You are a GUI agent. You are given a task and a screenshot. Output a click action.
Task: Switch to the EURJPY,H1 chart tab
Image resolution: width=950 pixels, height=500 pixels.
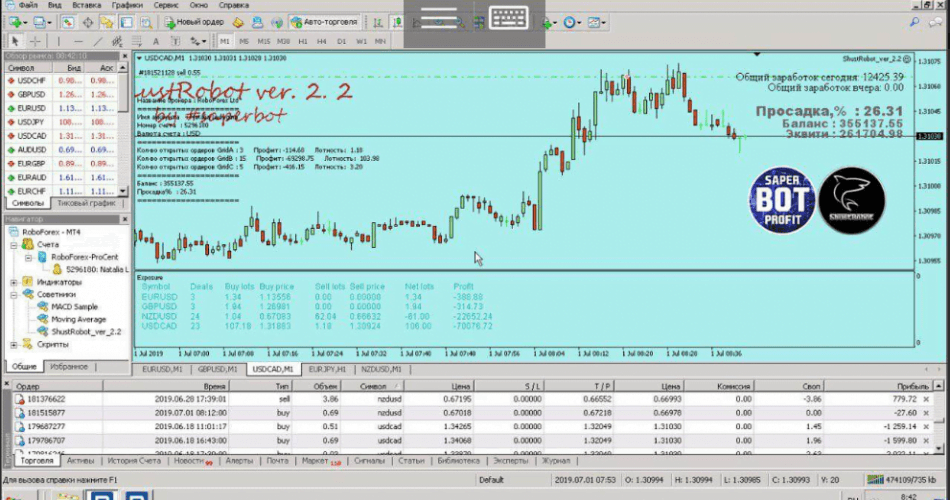327,369
